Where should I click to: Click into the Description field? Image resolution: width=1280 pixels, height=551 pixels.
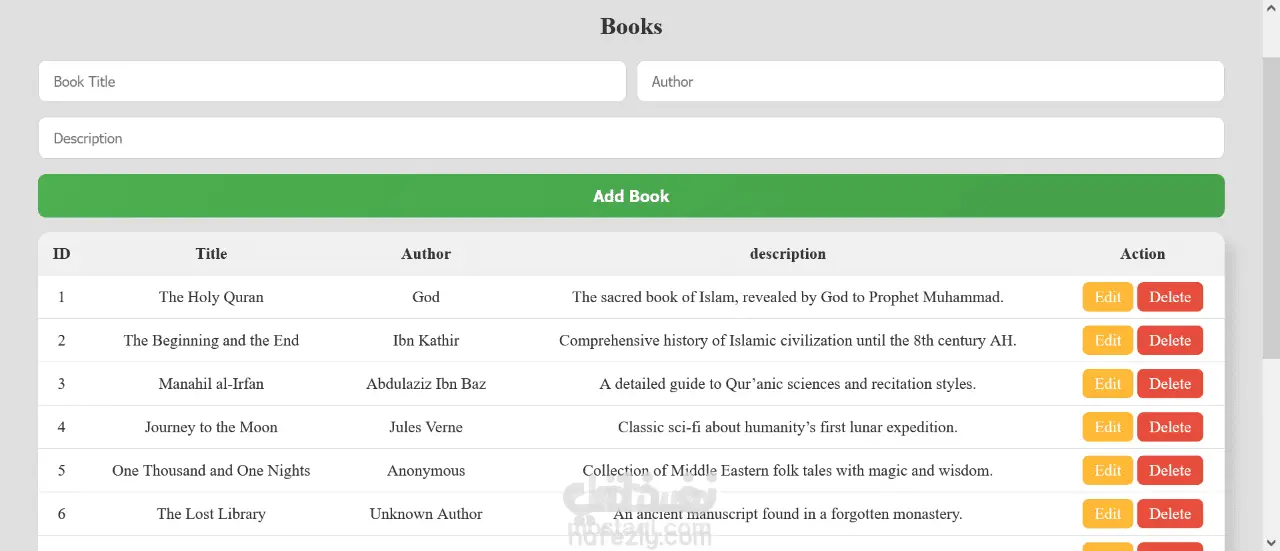tap(631, 139)
